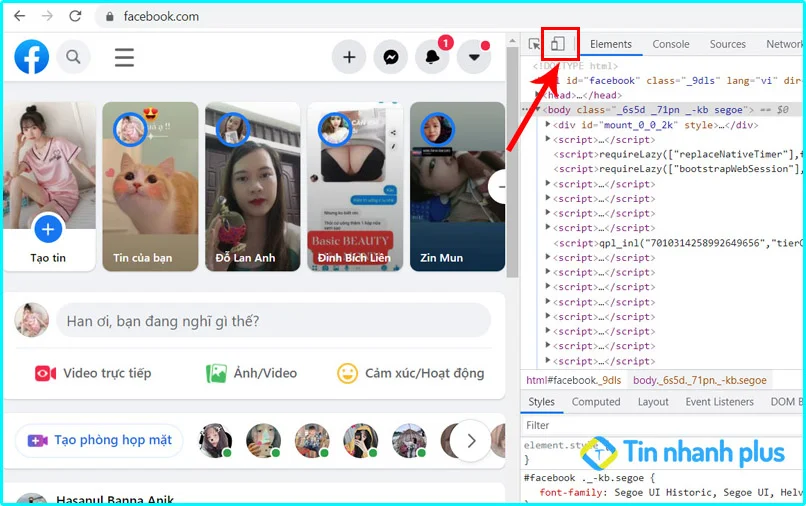
Task: Click body._6s5d breadcrumb
Action: point(700,381)
